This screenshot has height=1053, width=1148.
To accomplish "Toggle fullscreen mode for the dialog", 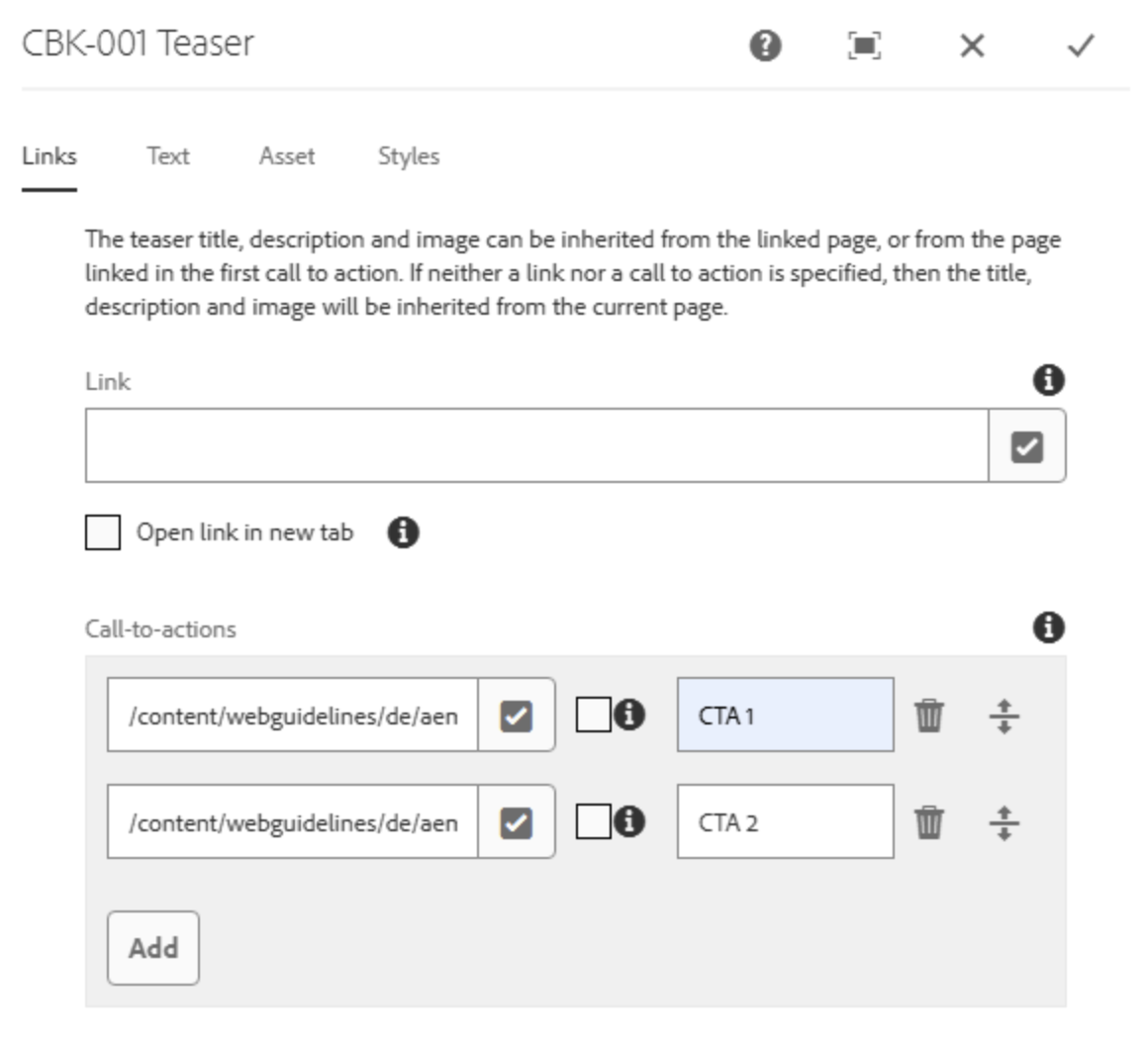I will tap(864, 46).
